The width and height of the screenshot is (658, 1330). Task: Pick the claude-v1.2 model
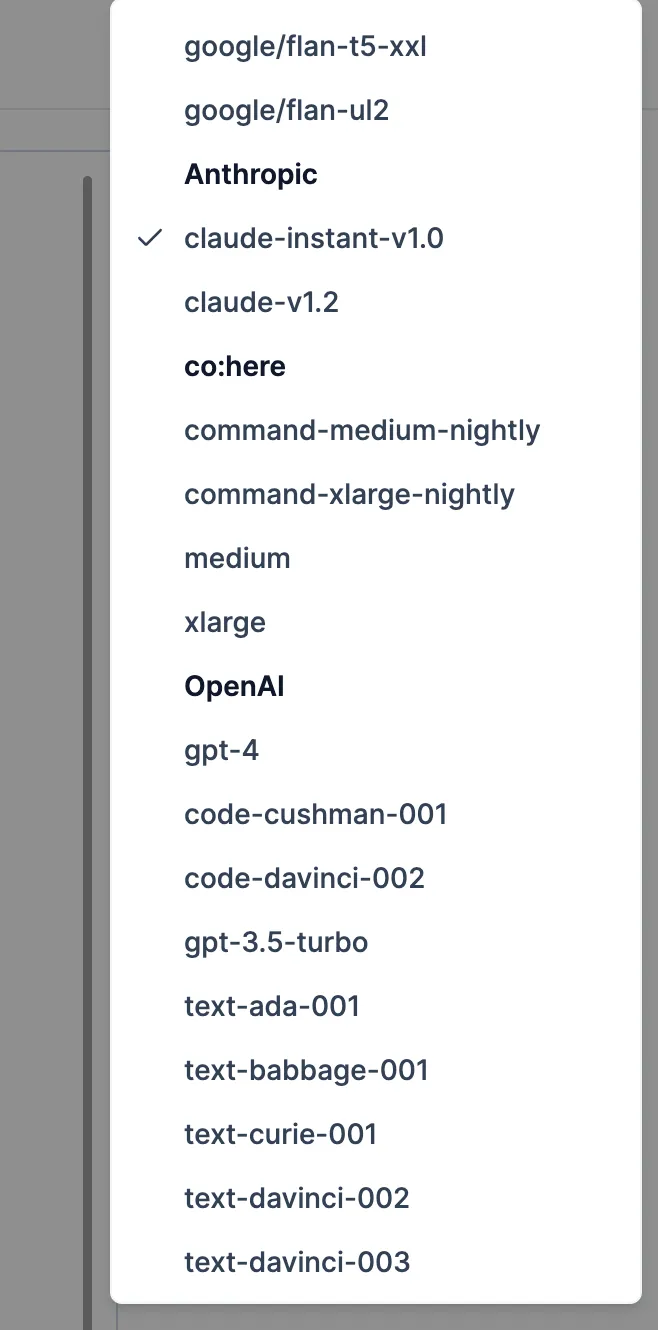click(261, 302)
